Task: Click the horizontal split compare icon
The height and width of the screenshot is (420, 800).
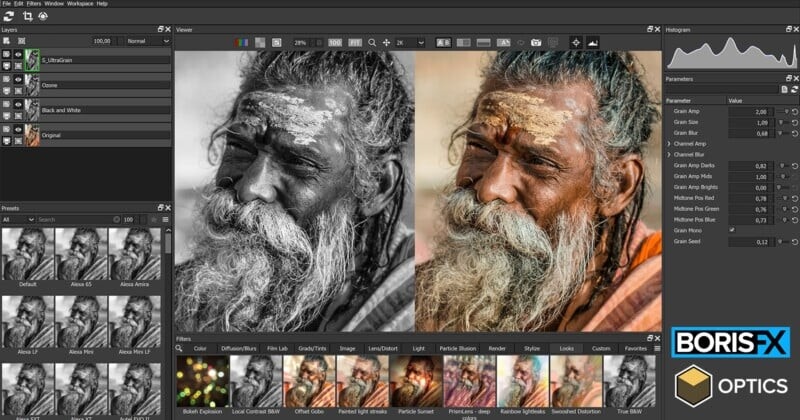Action: click(x=483, y=43)
